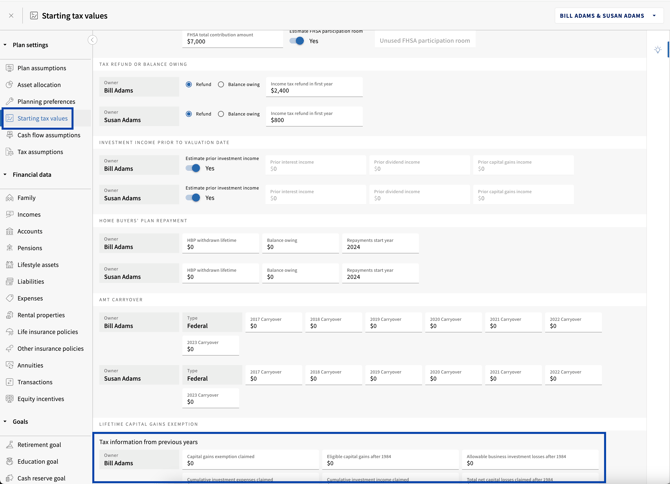Viewport: 670px width, 484px height.
Task: Edit FHSA total contribution amount field
Action: pos(232,38)
